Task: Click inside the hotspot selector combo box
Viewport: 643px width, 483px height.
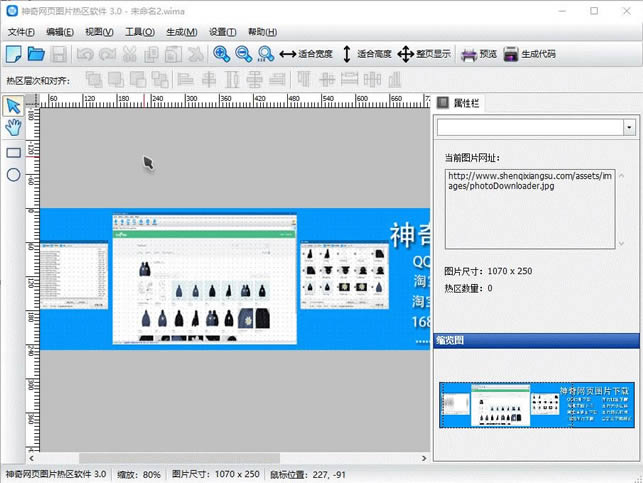Action: pyautogui.click(x=530, y=128)
